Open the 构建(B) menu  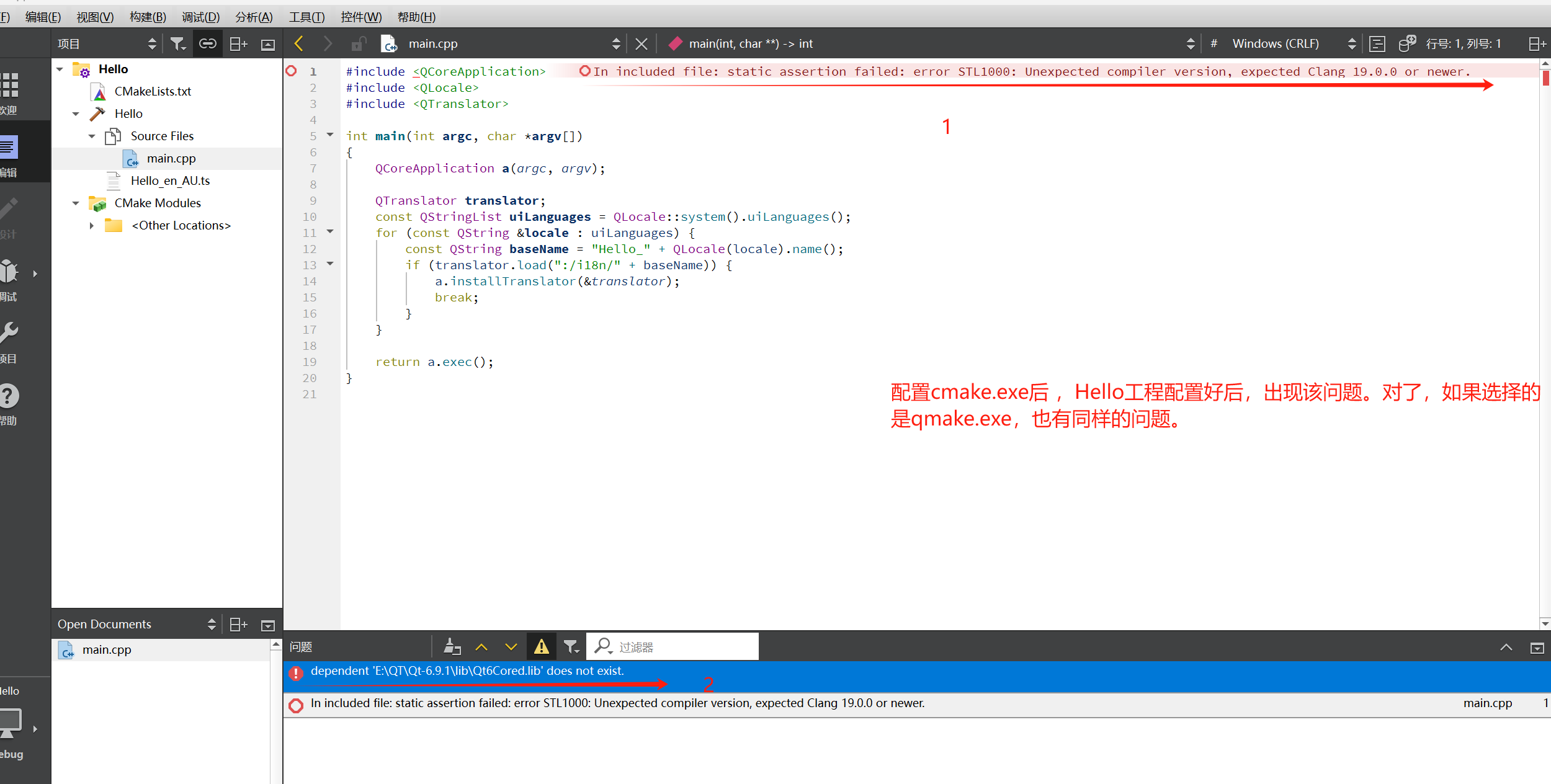[x=147, y=17]
